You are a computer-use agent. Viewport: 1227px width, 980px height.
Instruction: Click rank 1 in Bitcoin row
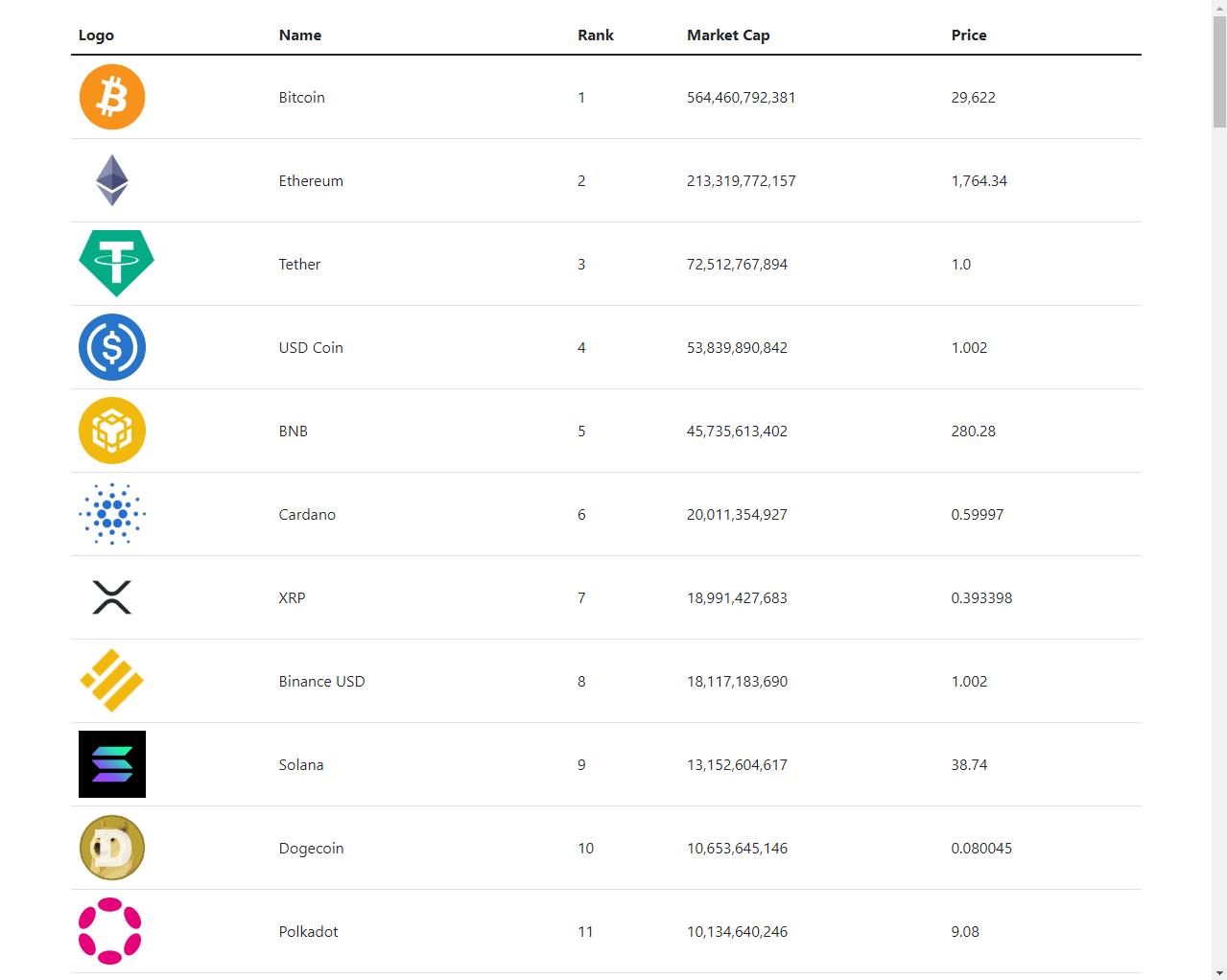(581, 98)
